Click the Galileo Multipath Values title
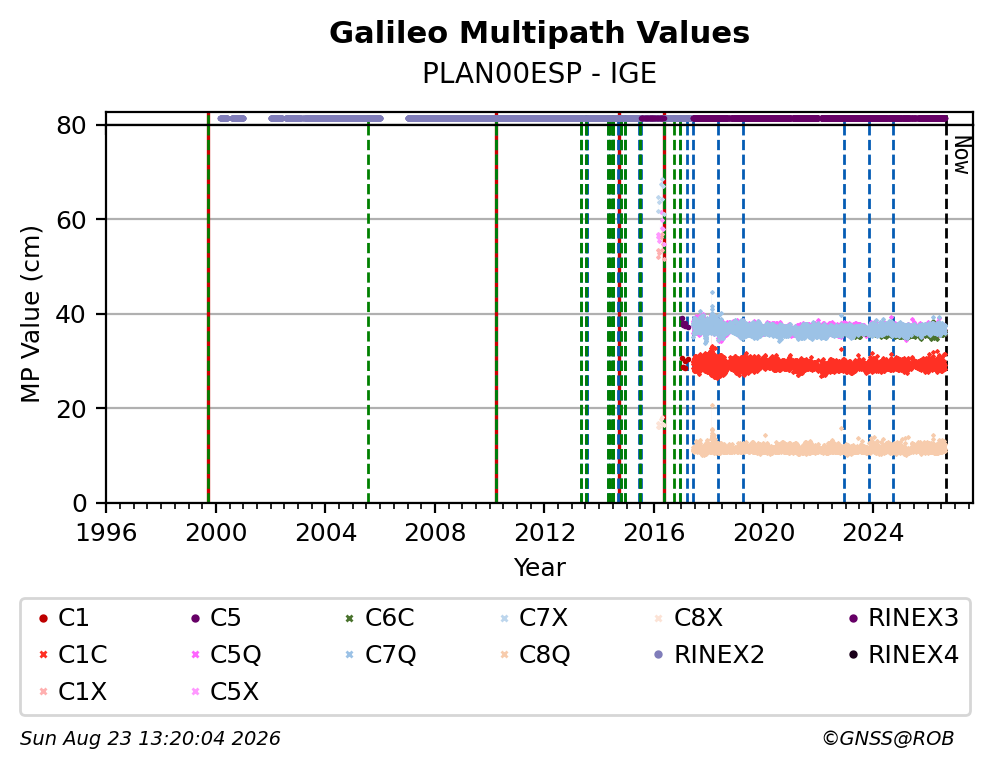992x769 pixels. (540, 33)
